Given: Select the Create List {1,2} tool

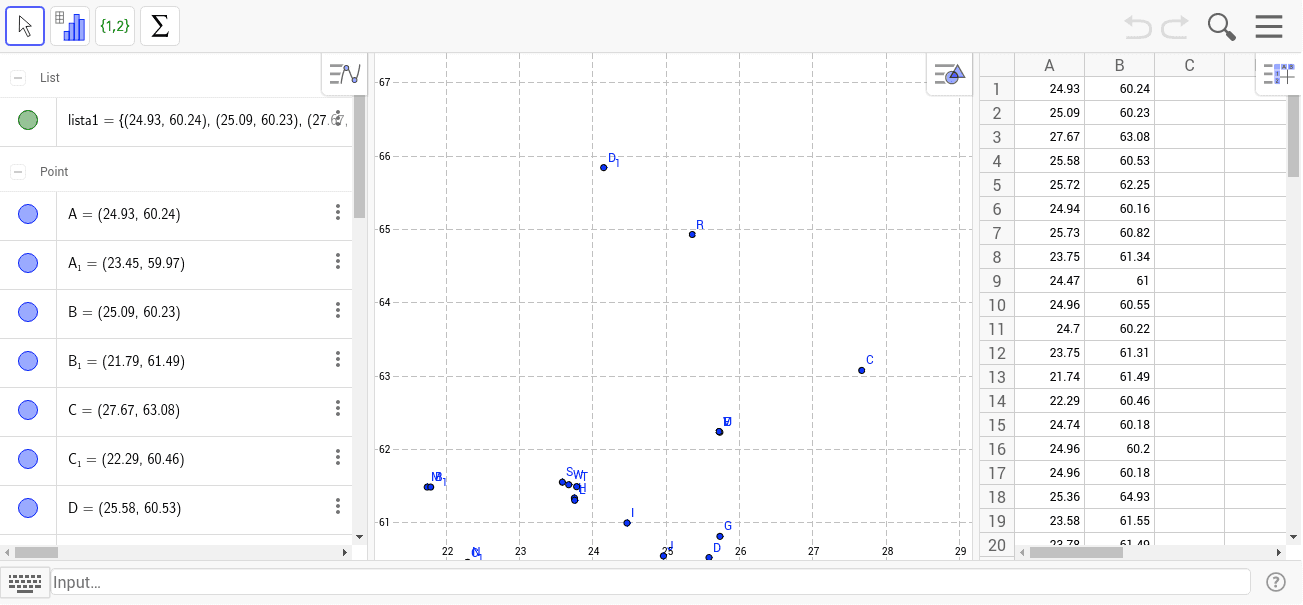Looking at the screenshot, I should coord(115,26).
